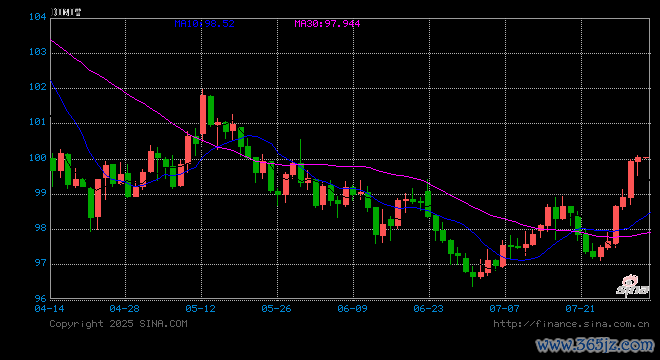Click the www.365jz.com watermark
The height and width of the screenshot is (360, 660).
pyautogui.click(x=595, y=345)
